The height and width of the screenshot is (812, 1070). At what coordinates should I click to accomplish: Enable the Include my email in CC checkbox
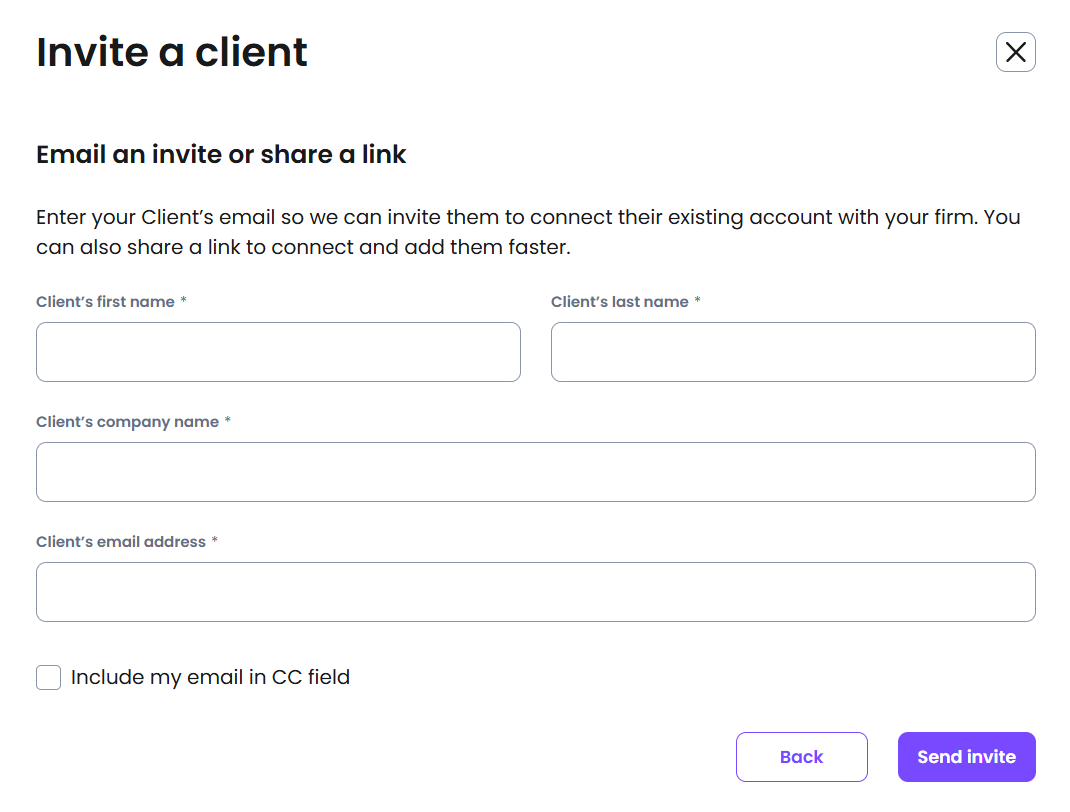tap(49, 678)
